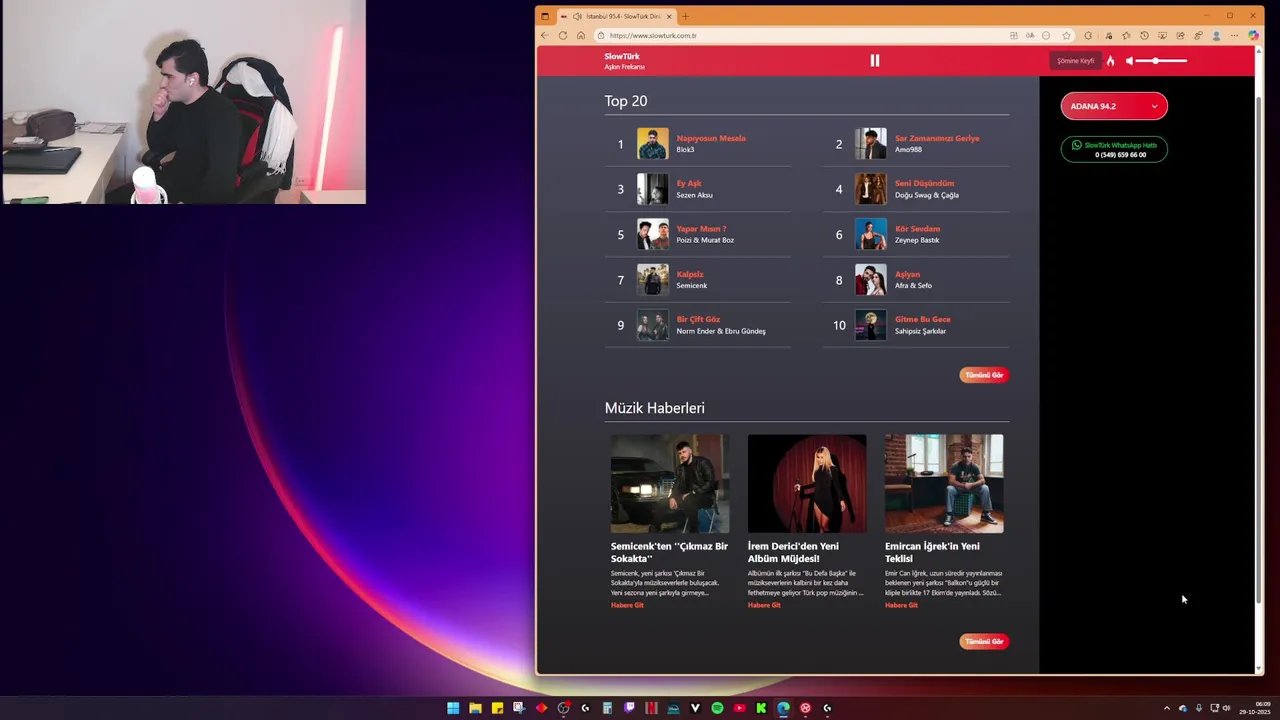Mute the radio with the speaker icon
The image size is (1280, 720).
point(1130,61)
